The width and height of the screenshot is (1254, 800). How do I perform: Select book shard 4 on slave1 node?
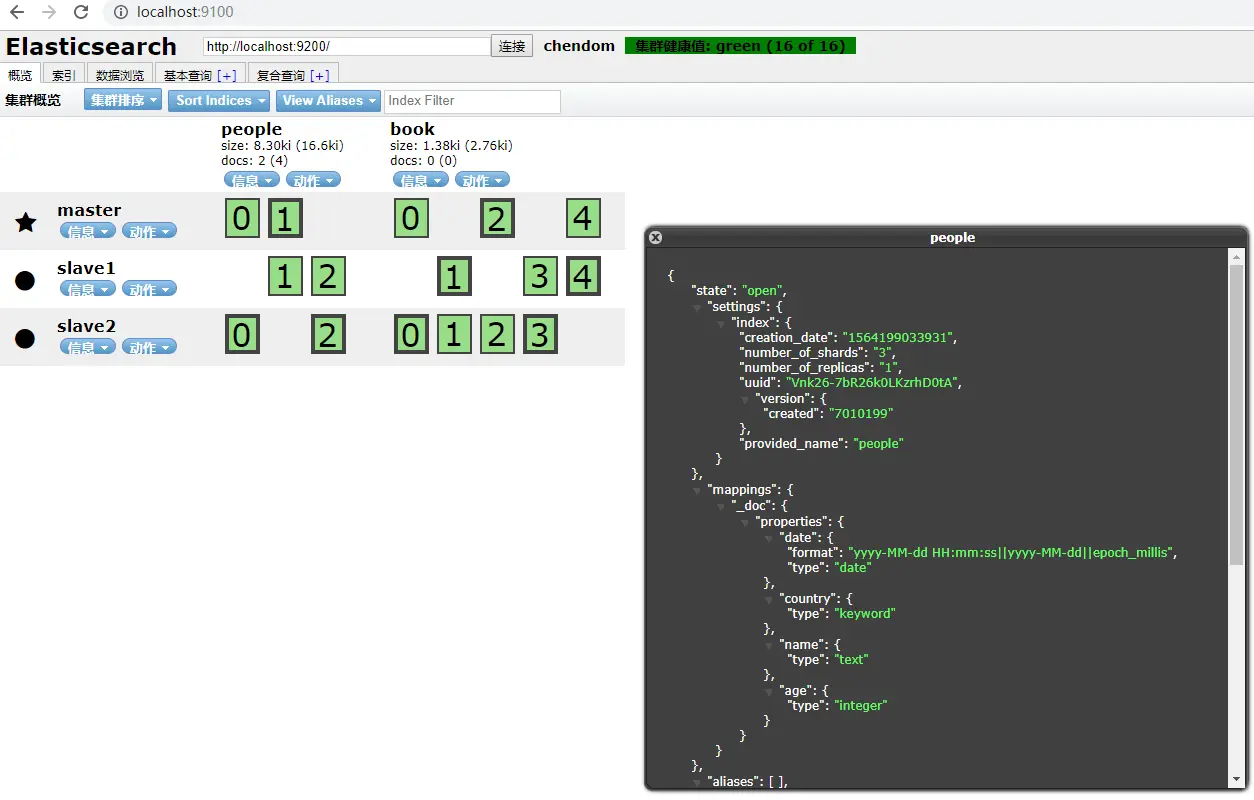tap(583, 276)
